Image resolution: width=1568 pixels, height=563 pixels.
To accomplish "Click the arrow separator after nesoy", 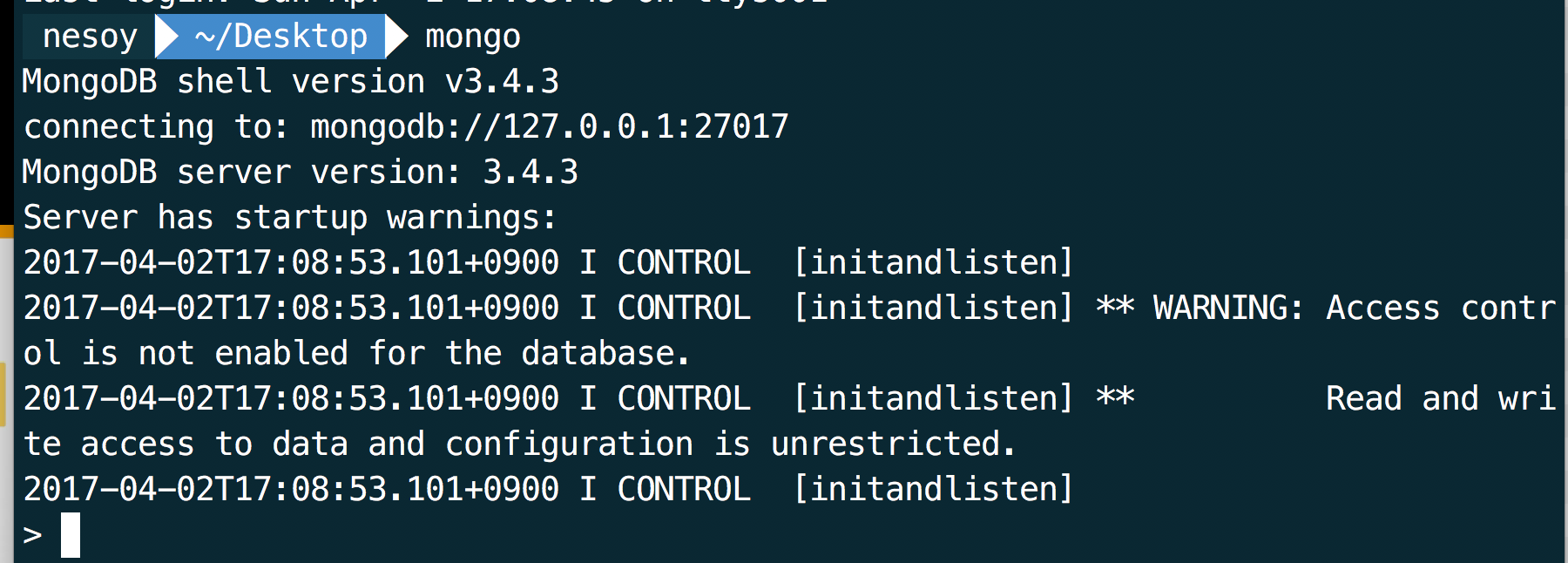I will point(167,37).
